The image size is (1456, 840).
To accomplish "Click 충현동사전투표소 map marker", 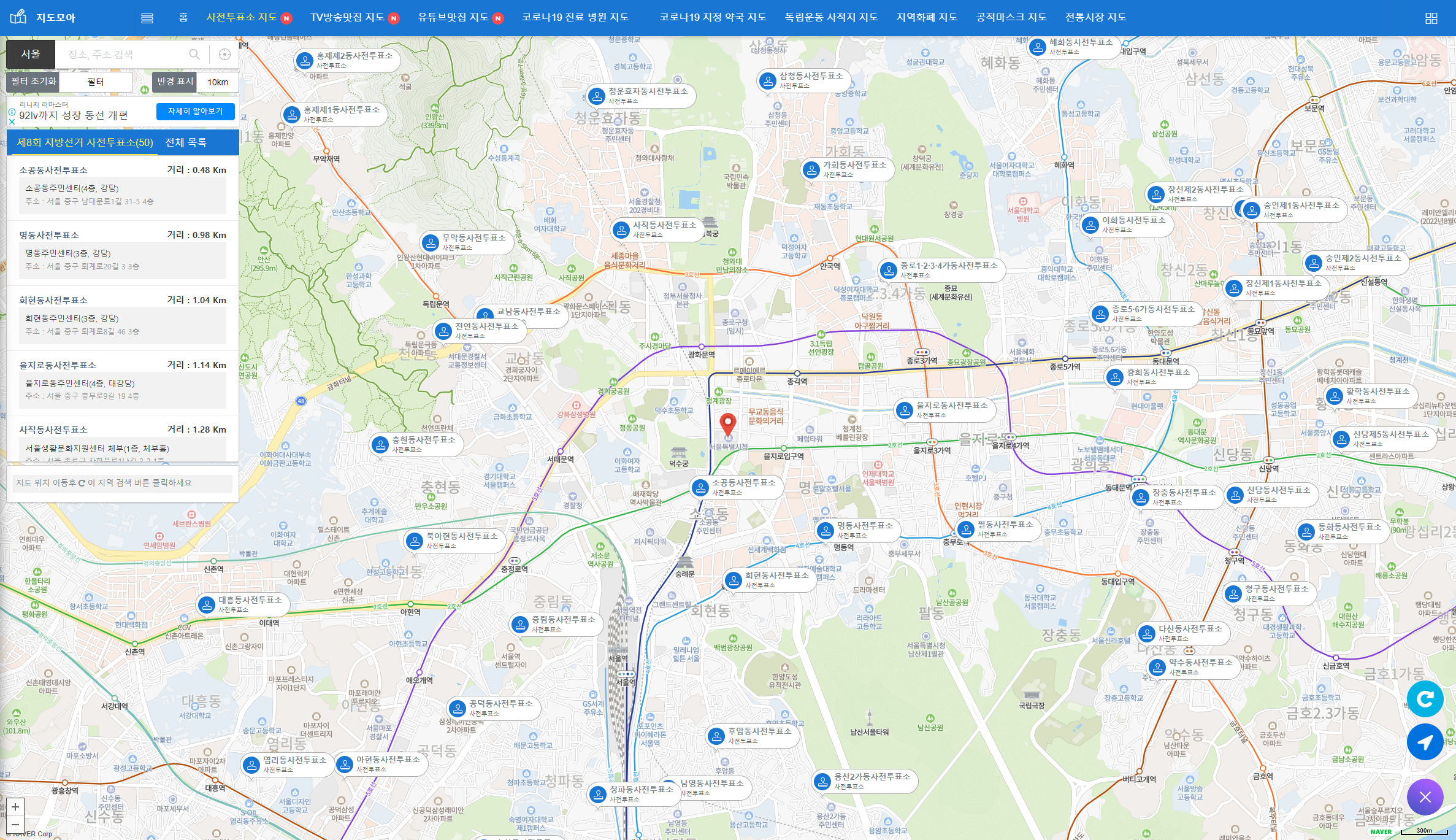I will pyautogui.click(x=416, y=444).
